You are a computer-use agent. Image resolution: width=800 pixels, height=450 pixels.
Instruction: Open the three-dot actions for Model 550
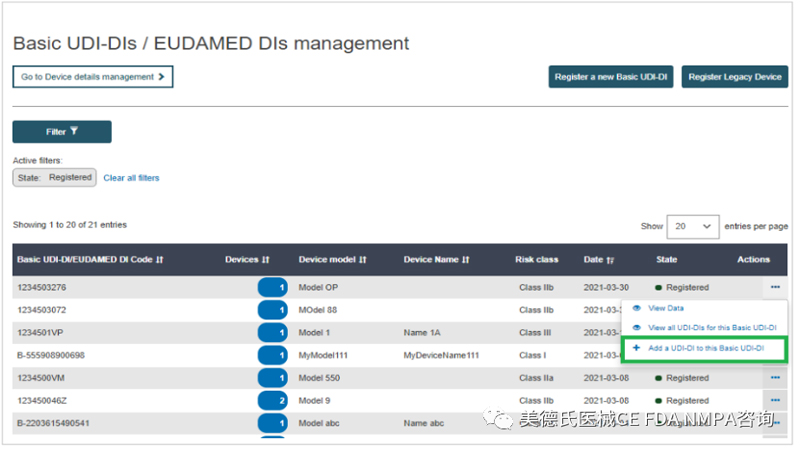775,378
